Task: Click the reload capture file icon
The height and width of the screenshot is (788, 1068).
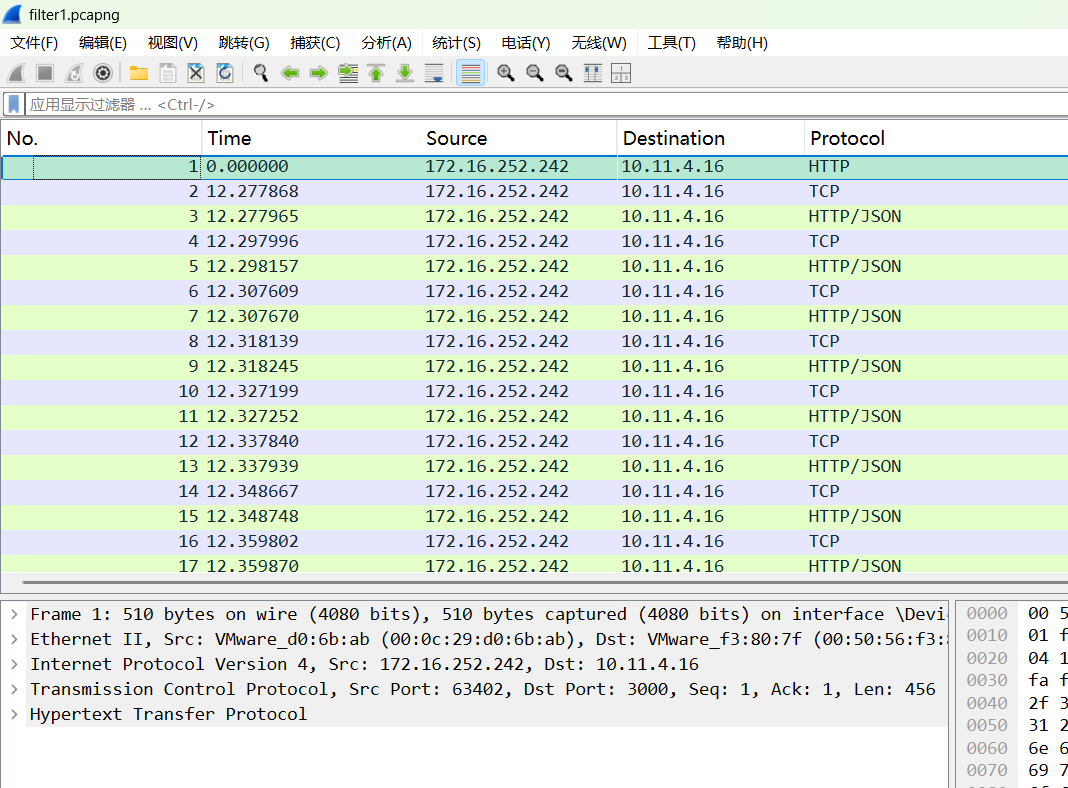Action: 225,73
